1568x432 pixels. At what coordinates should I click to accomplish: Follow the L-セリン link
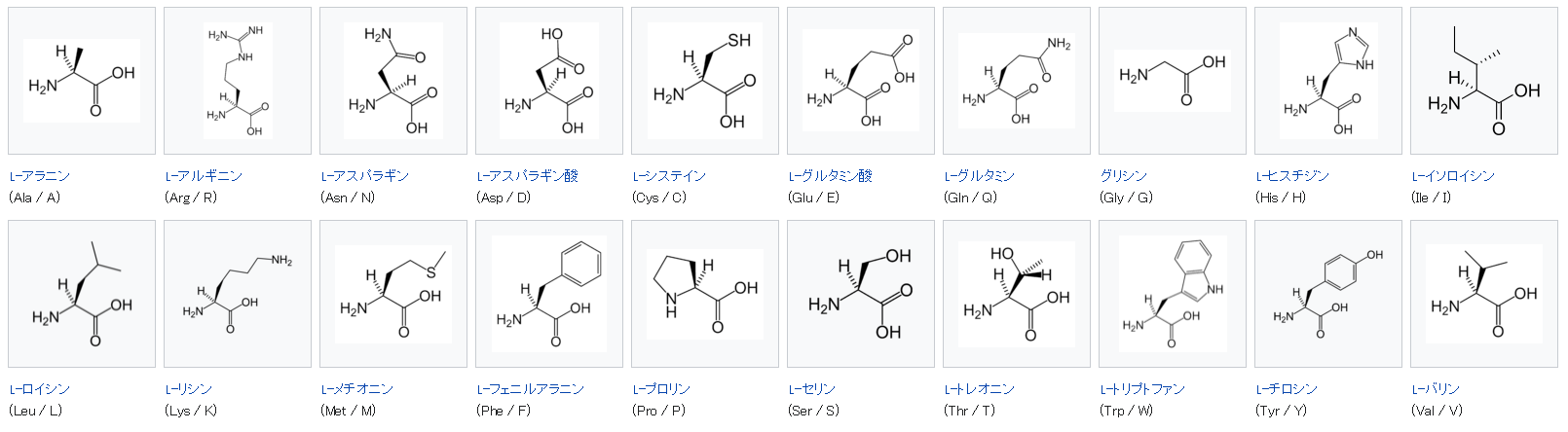[x=812, y=389]
